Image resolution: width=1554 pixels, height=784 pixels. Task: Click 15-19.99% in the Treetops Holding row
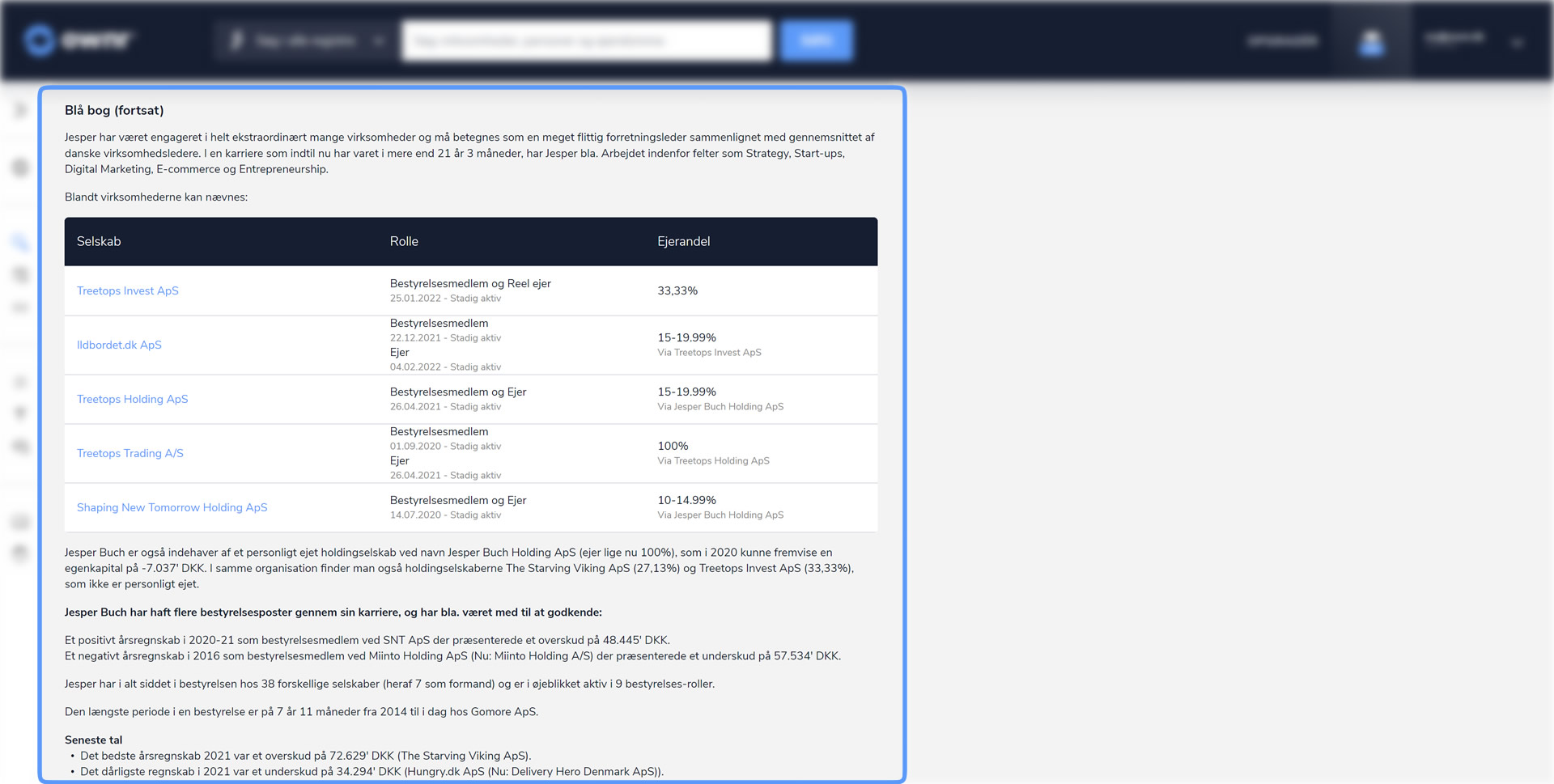[x=687, y=392]
